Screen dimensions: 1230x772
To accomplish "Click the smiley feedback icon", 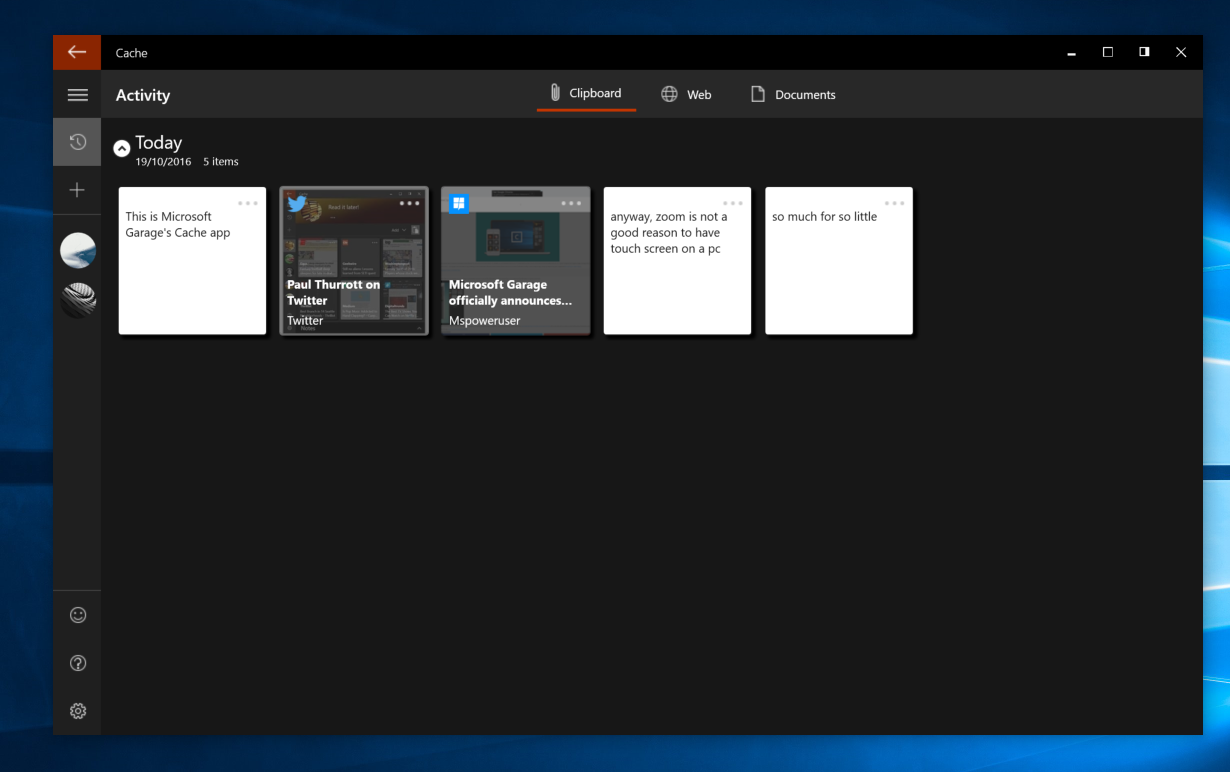I will (x=78, y=615).
